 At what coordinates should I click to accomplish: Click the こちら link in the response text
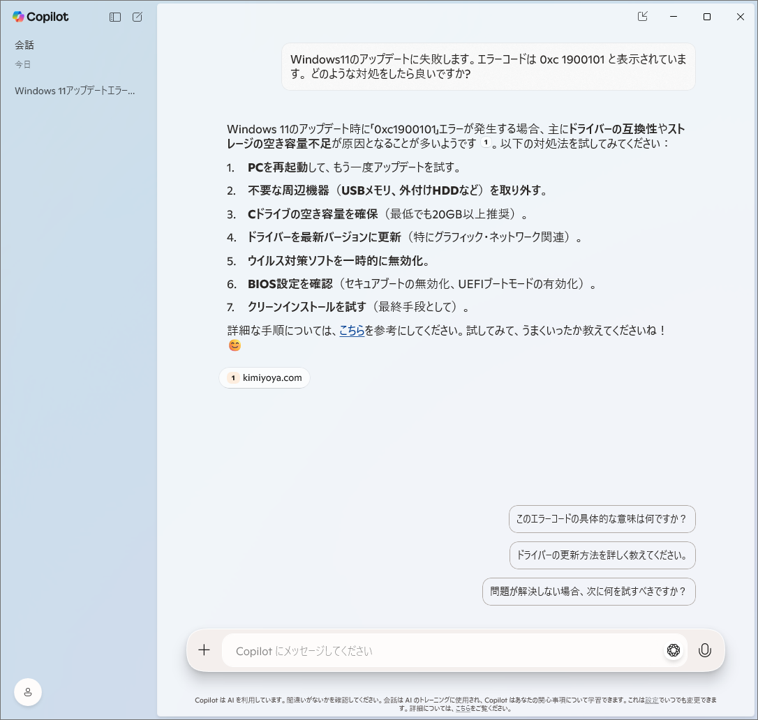351,331
